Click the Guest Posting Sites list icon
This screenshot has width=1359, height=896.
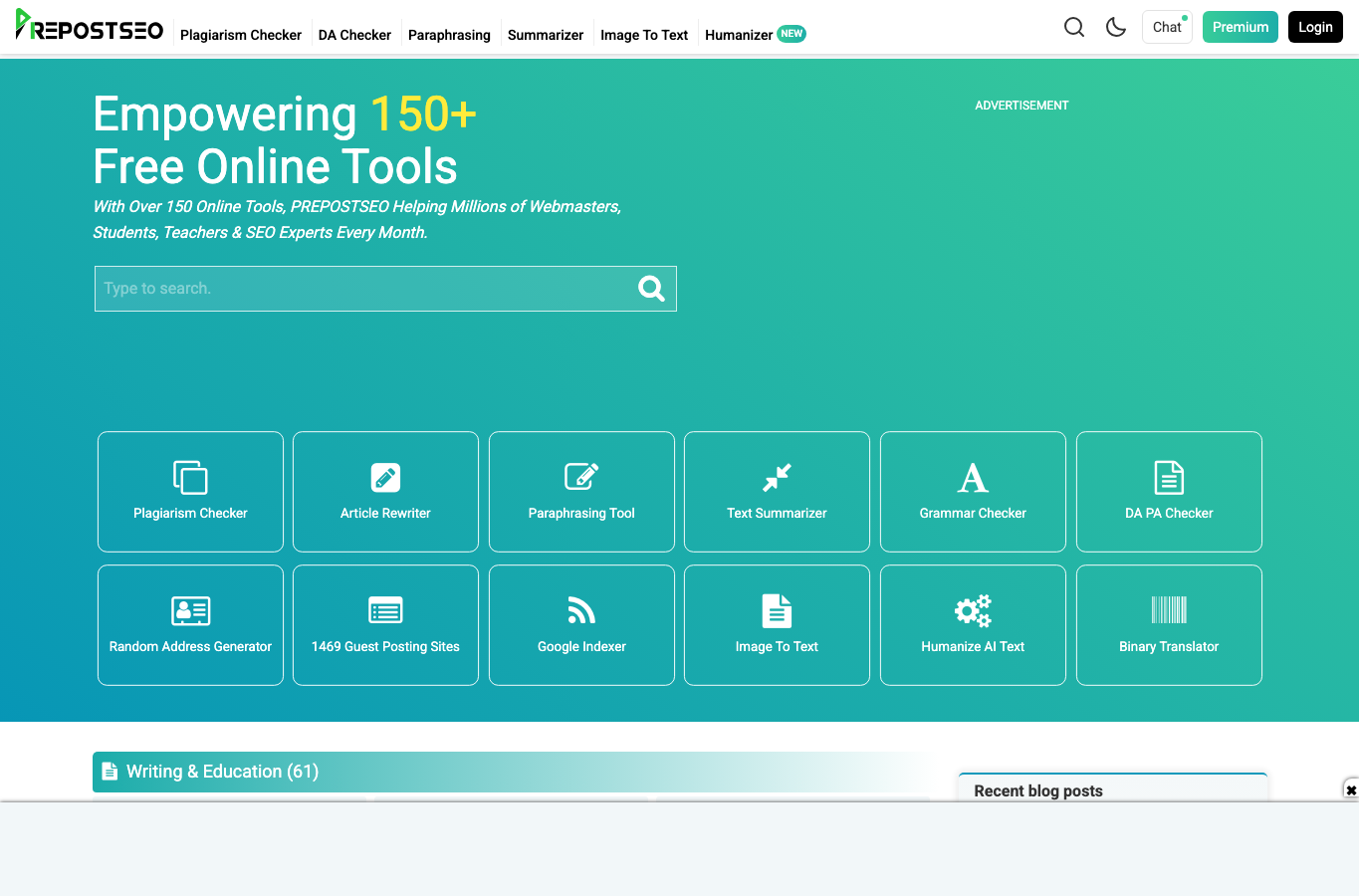pos(385,610)
